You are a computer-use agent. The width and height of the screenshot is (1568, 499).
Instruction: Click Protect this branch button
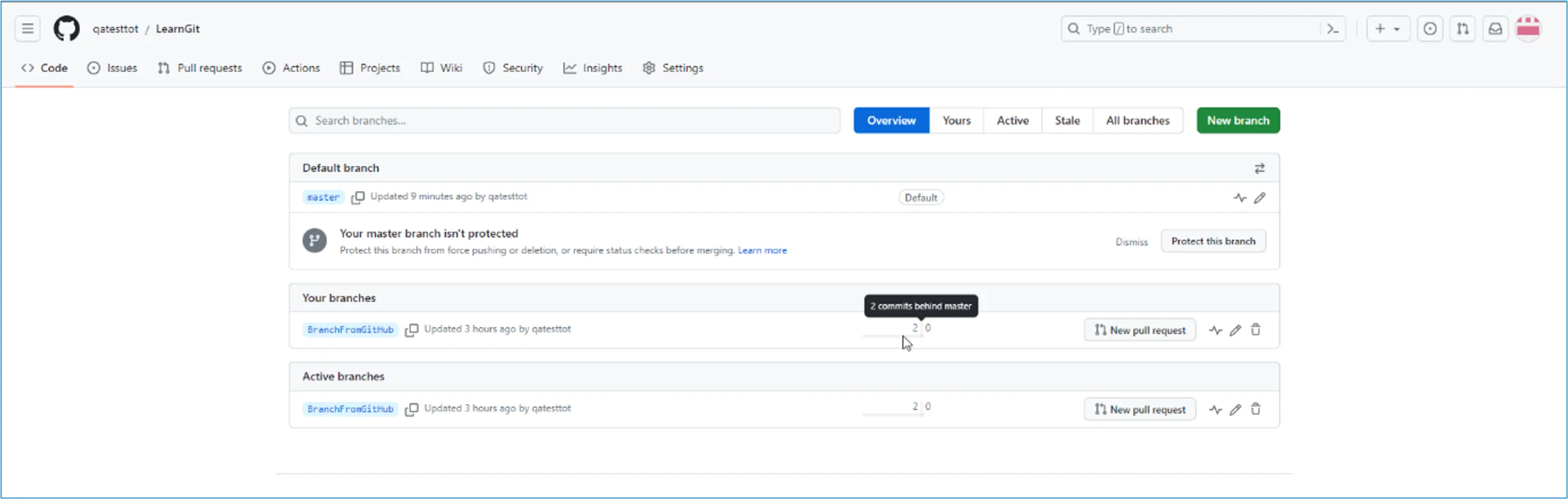(1213, 241)
